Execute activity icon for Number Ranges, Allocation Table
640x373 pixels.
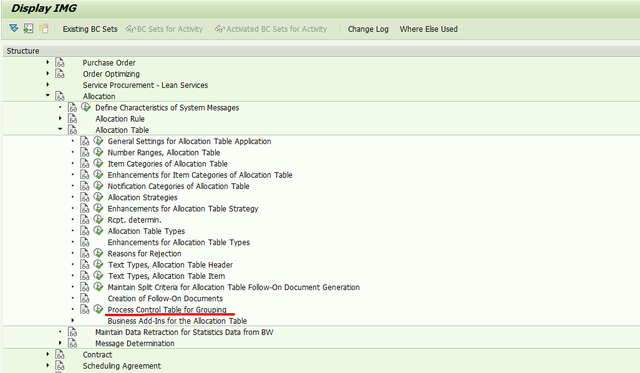click(x=98, y=152)
